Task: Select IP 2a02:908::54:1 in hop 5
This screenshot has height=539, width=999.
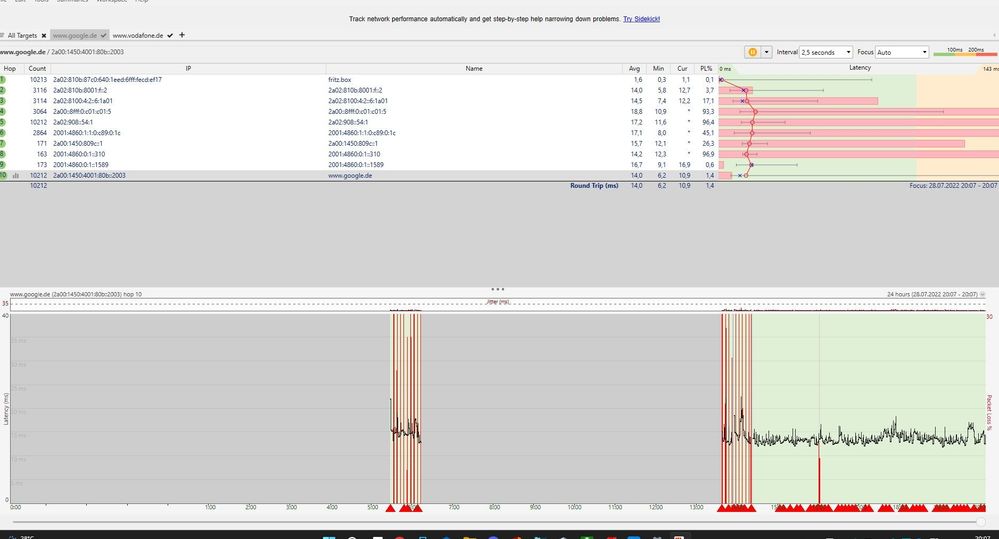Action: 73,122
